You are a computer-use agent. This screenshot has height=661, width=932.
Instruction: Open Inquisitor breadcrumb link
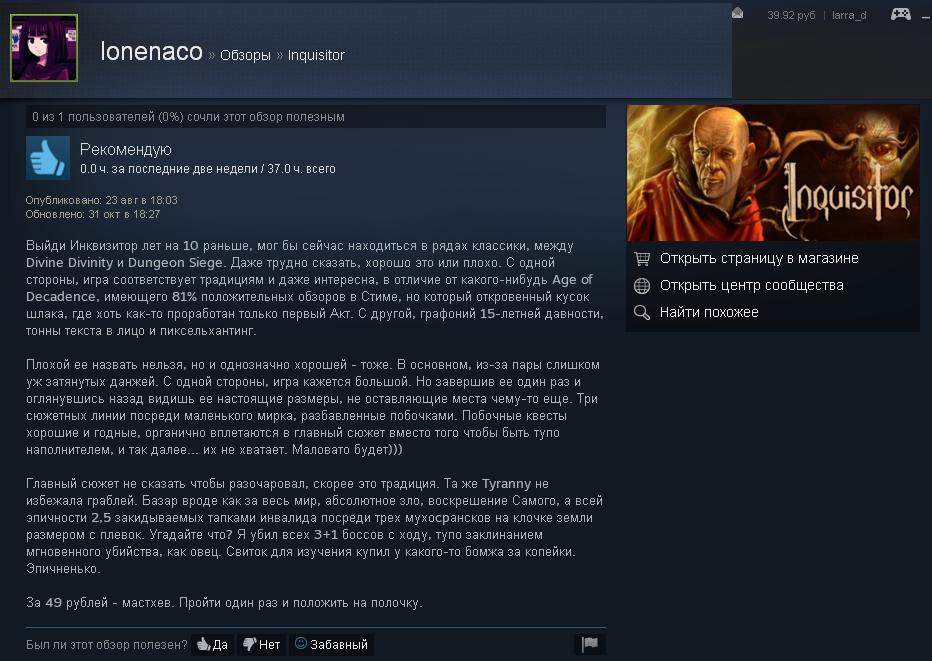tap(316, 55)
